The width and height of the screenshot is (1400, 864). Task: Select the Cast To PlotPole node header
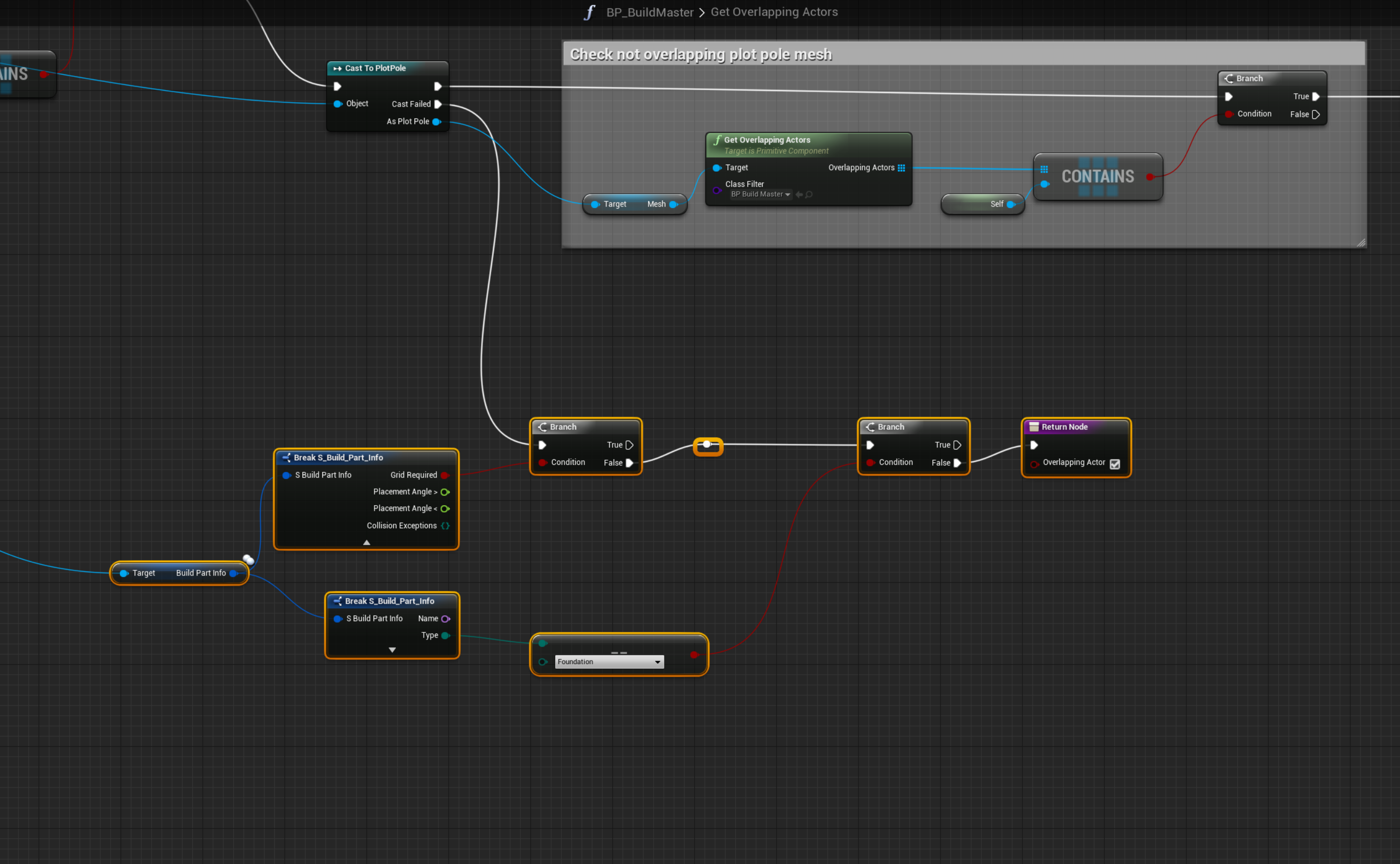coord(375,69)
